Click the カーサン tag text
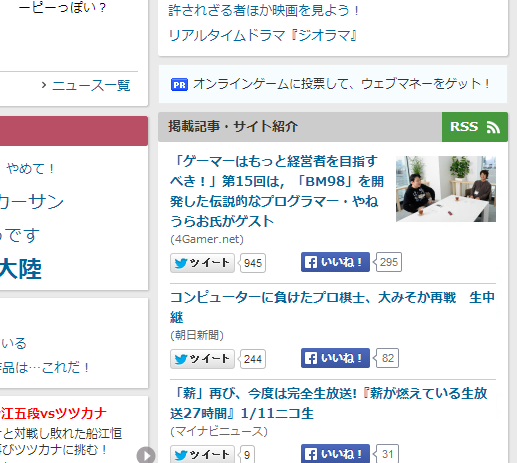The width and height of the screenshot is (517, 463). pos(32,202)
